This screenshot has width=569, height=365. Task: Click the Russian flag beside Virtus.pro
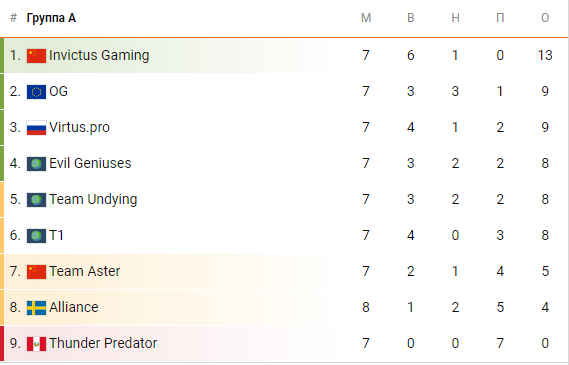(36, 128)
